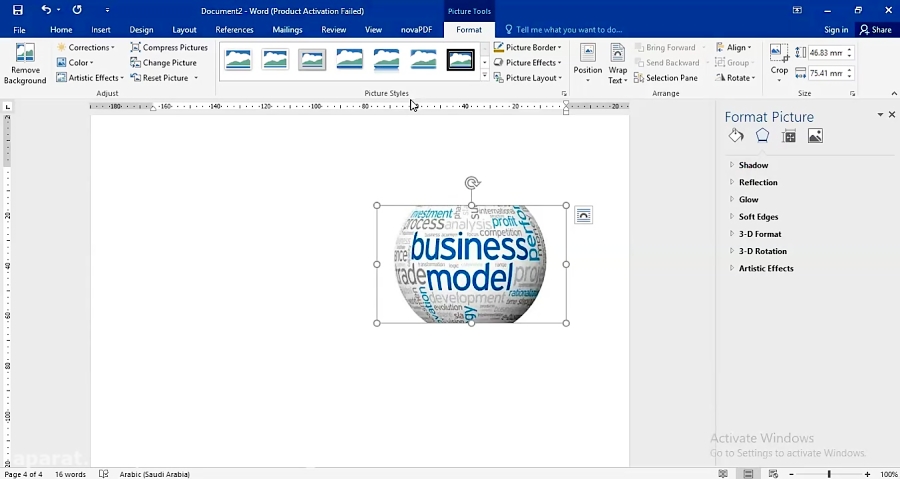Viewport: 900px width, 479px height.
Task: Select the last black-framed picture style thumbnail
Action: (x=460, y=60)
